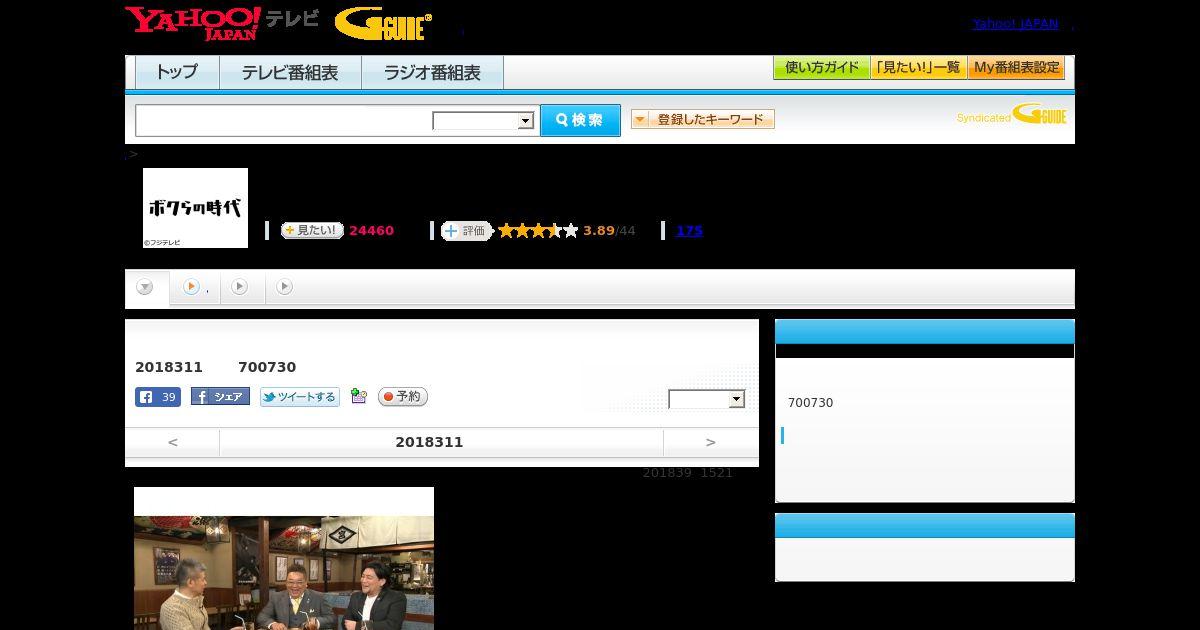Go to the previous date with the < arrow
This screenshot has height=630, width=1200.
point(173,442)
